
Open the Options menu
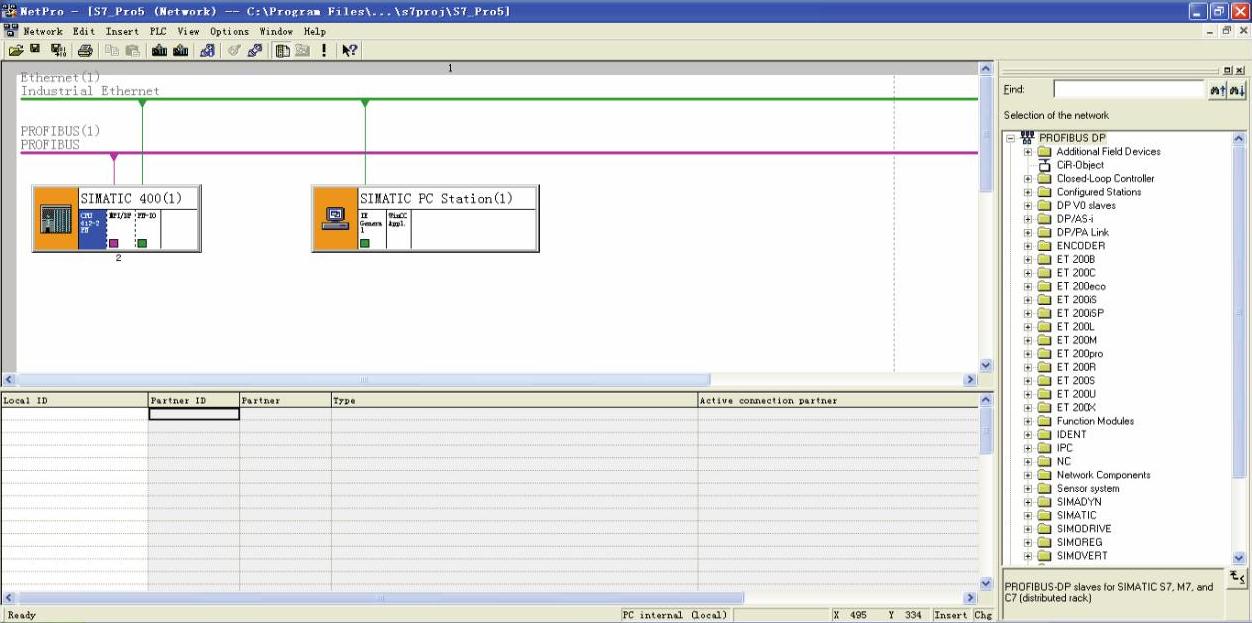(x=229, y=31)
